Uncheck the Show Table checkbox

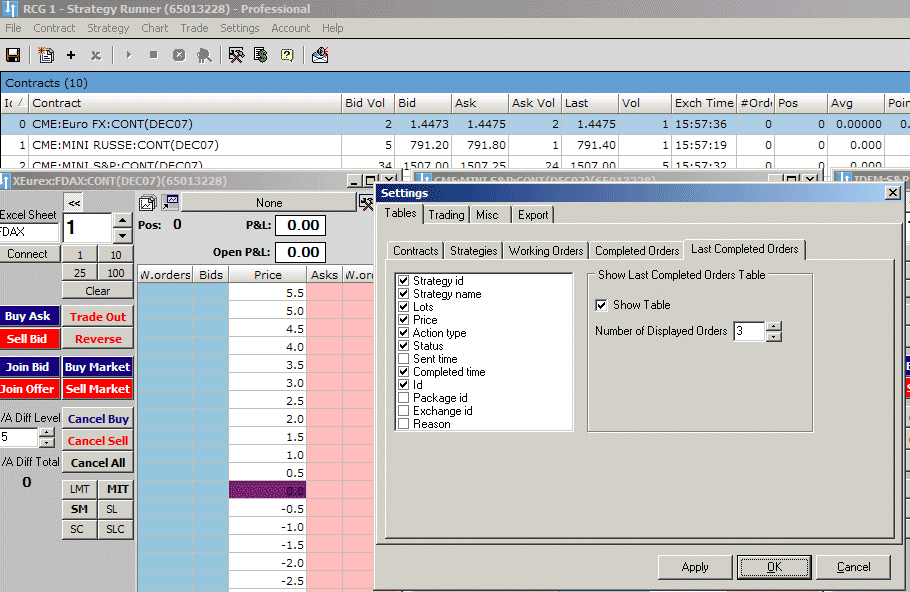[601, 305]
